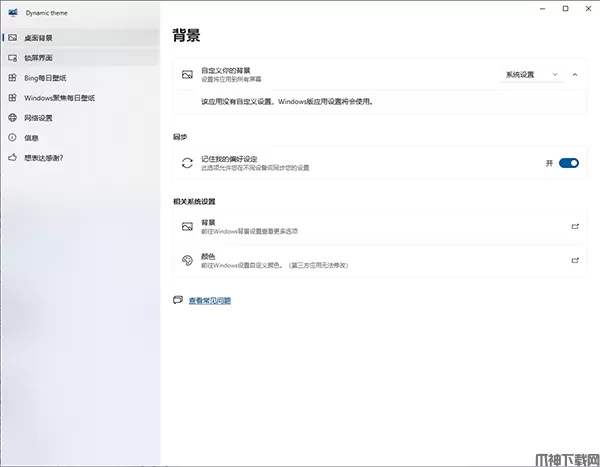Click the sync arrows icon
The image size is (600, 467).
tap(187, 163)
